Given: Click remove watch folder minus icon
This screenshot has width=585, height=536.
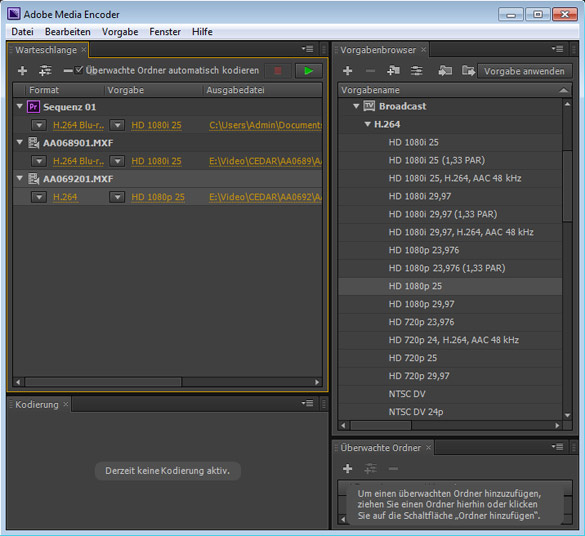Looking at the screenshot, I should click(x=393, y=468).
